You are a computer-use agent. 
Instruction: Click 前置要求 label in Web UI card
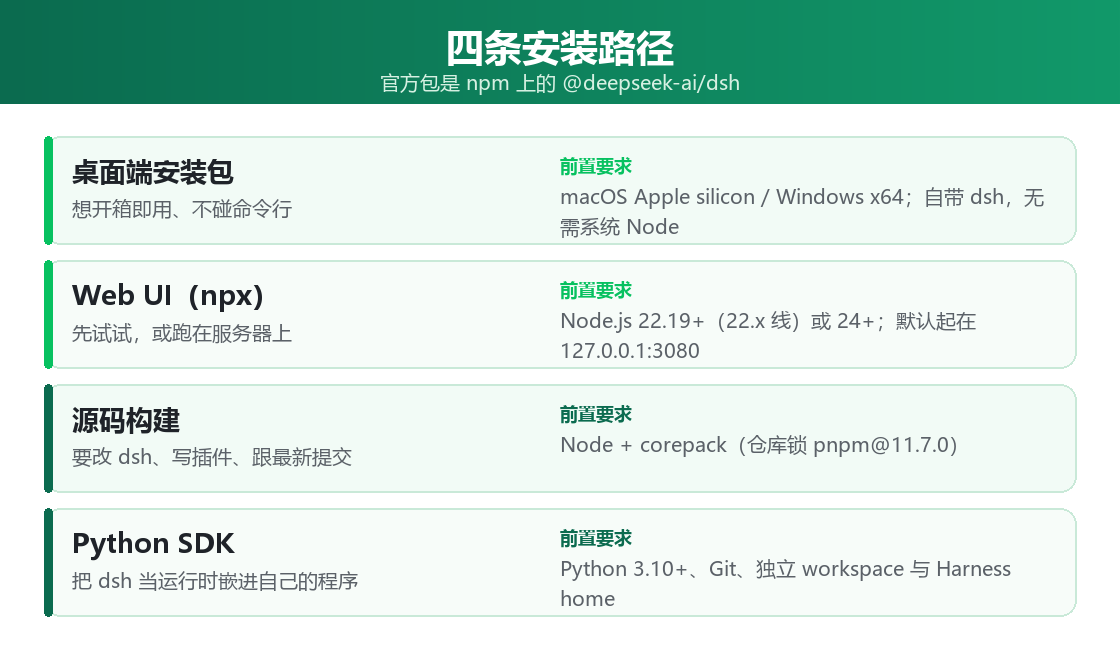(x=596, y=291)
